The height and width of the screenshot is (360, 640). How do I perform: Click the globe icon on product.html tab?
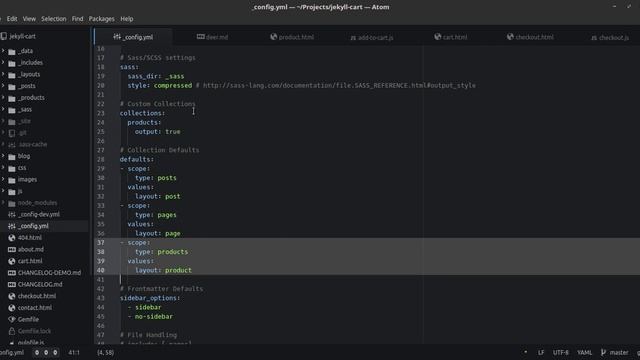[x=273, y=37]
